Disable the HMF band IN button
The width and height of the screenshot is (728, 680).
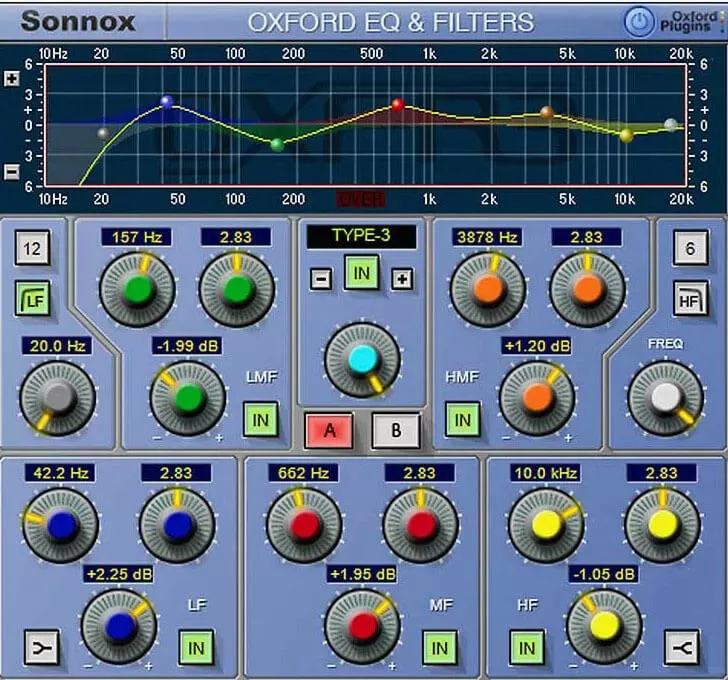[461, 420]
